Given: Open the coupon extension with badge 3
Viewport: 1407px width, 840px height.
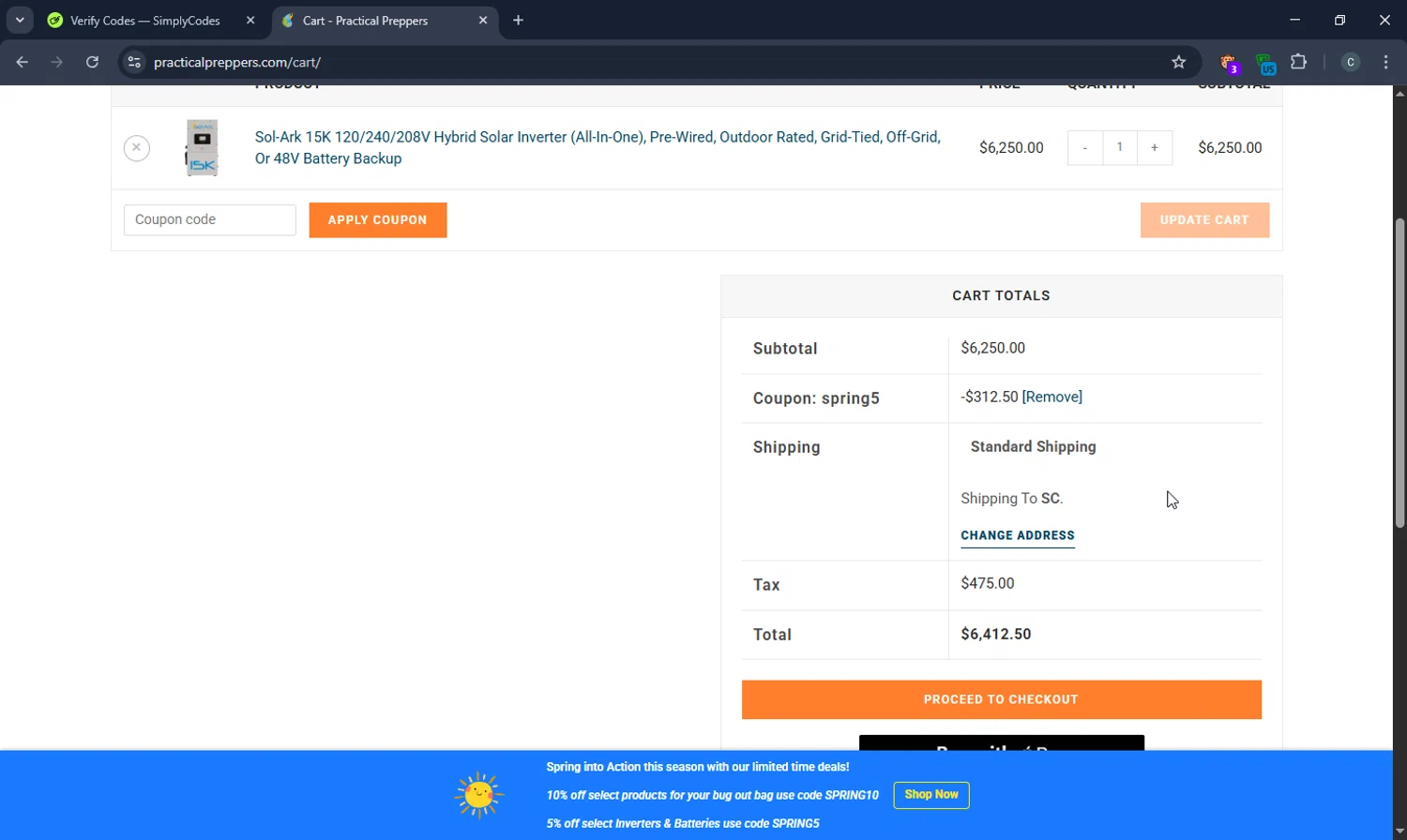Looking at the screenshot, I should tap(1229, 64).
